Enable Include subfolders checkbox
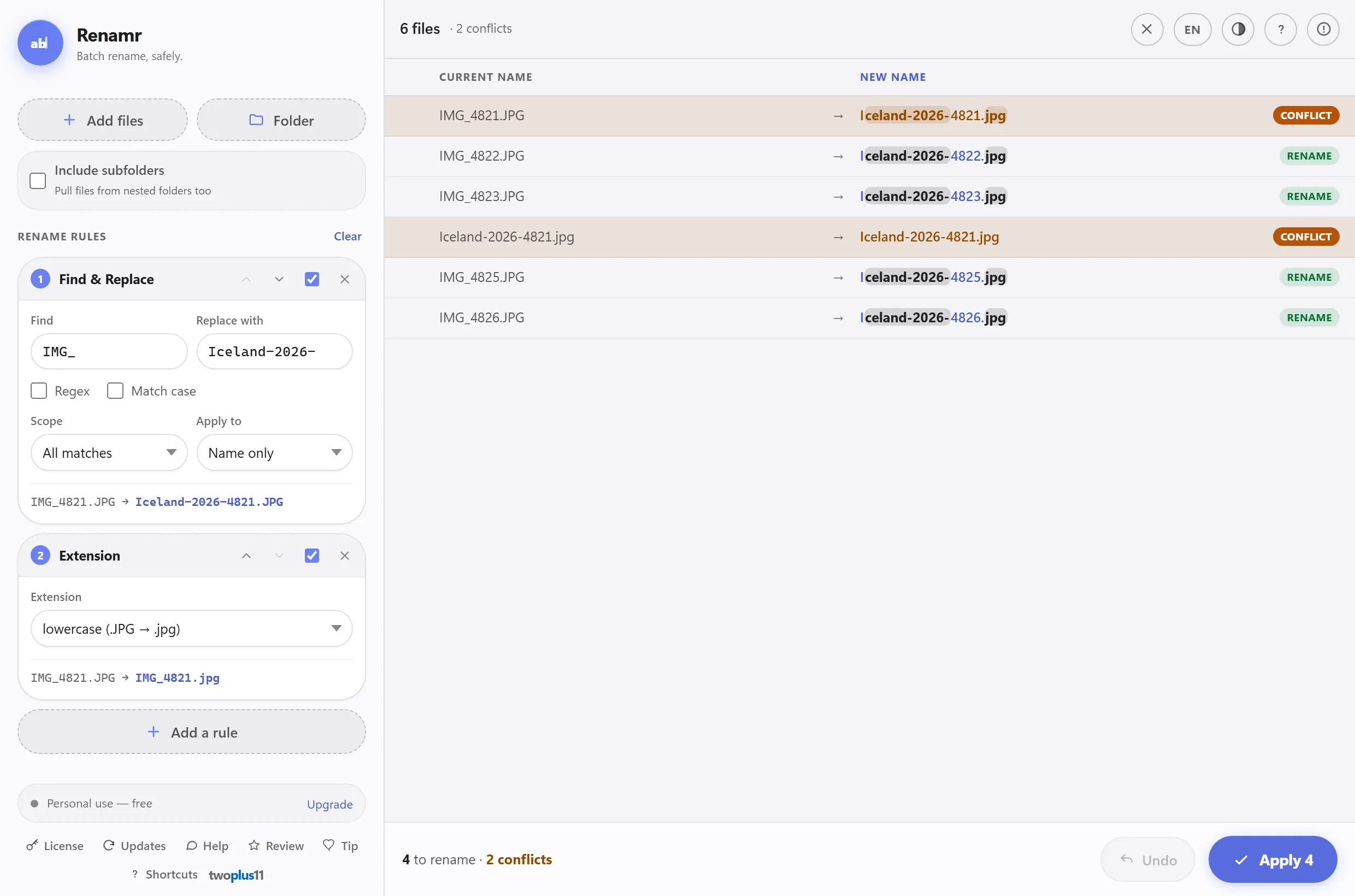 [38, 181]
